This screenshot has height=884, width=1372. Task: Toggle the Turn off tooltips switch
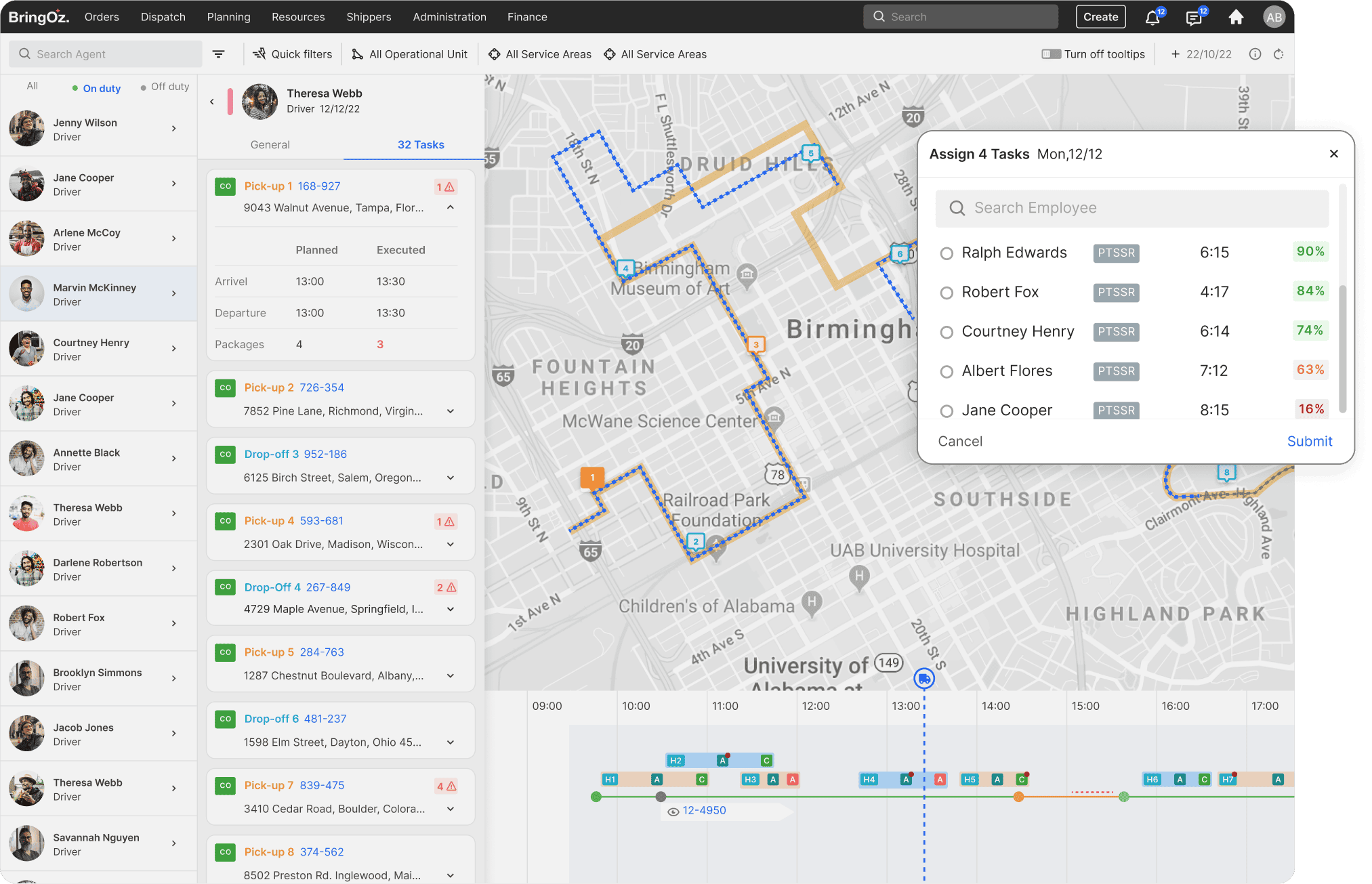tap(1051, 54)
